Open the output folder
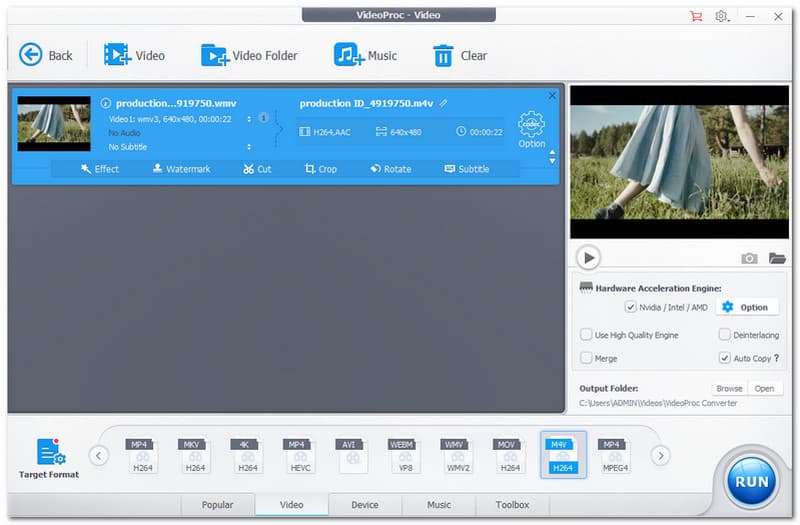The height and width of the screenshot is (525, 800). pyautogui.click(x=764, y=388)
